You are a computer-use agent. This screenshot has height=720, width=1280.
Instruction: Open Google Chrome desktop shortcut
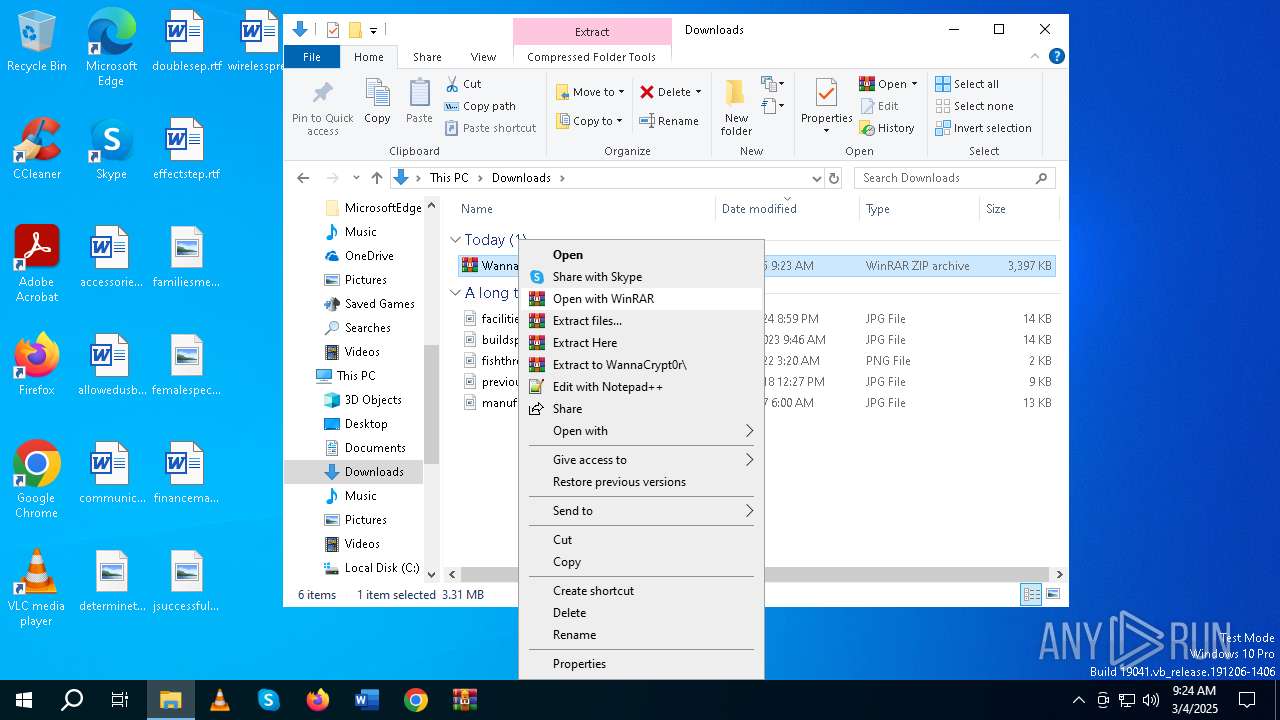coord(37,479)
